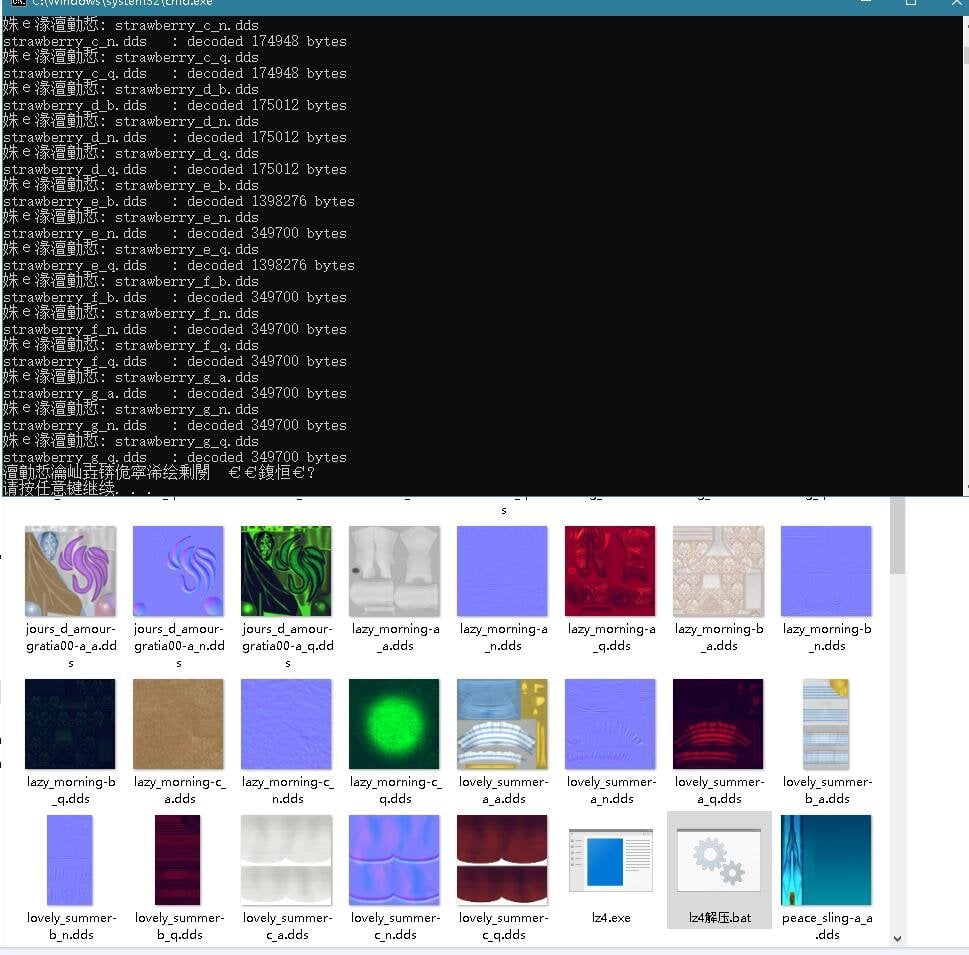Select lovely_summer-a_n.dds normal map
This screenshot has width=969, height=955.
coord(610,724)
